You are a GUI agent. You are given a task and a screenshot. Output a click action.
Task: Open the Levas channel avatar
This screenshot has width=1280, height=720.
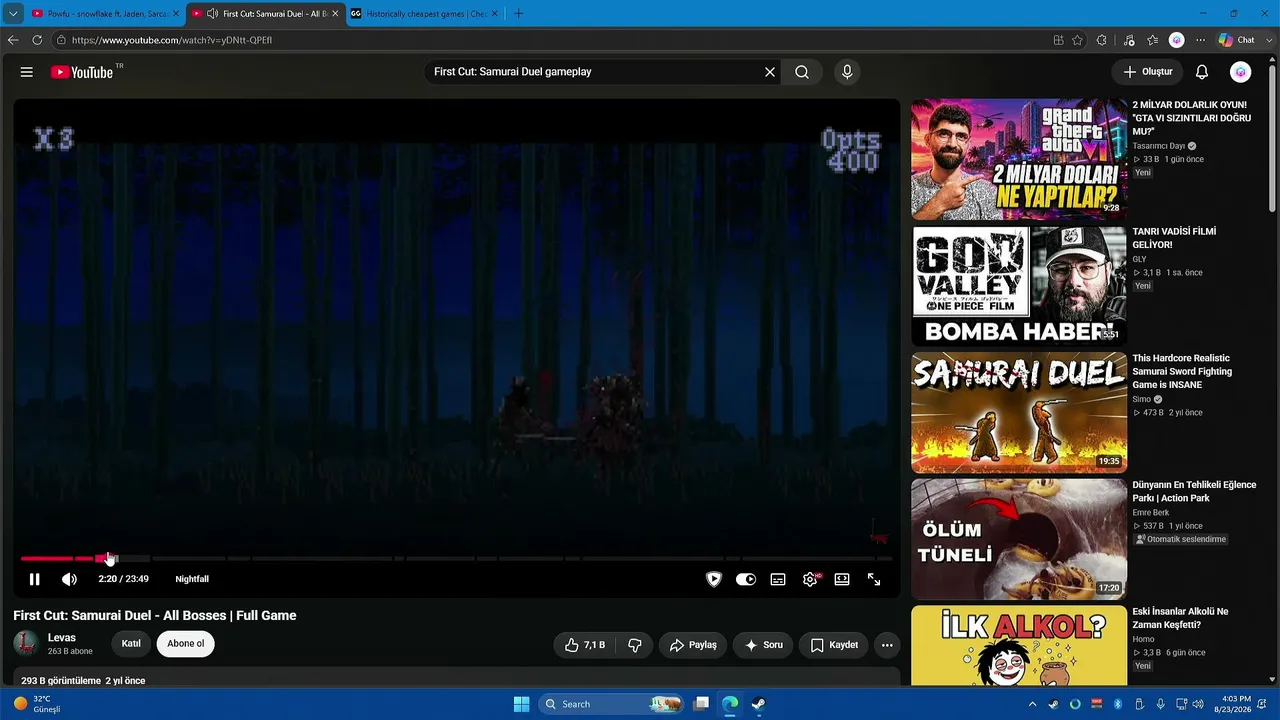pyautogui.click(x=26, y=643)
